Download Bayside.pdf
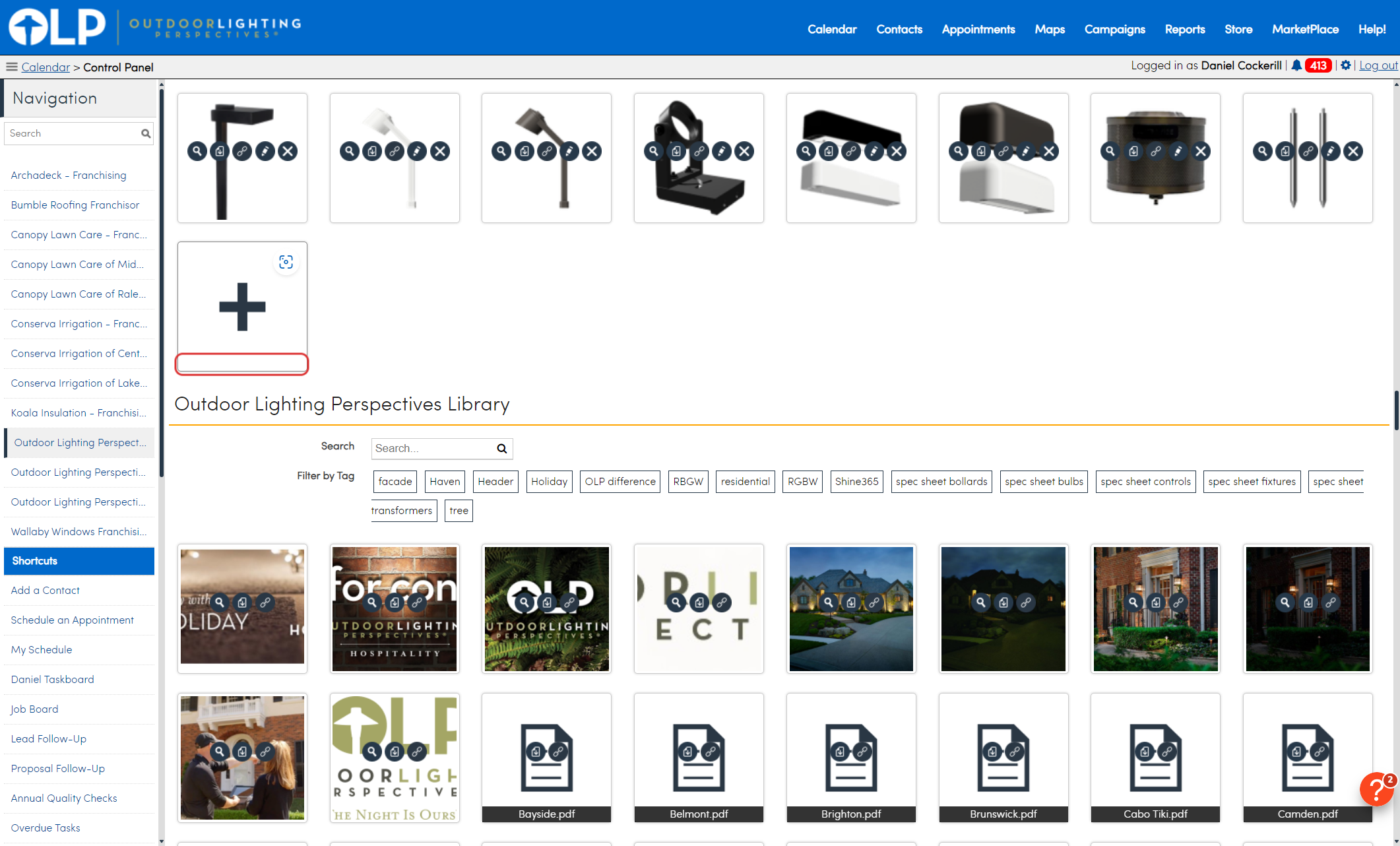1400x846 pixels. [536, 751]
